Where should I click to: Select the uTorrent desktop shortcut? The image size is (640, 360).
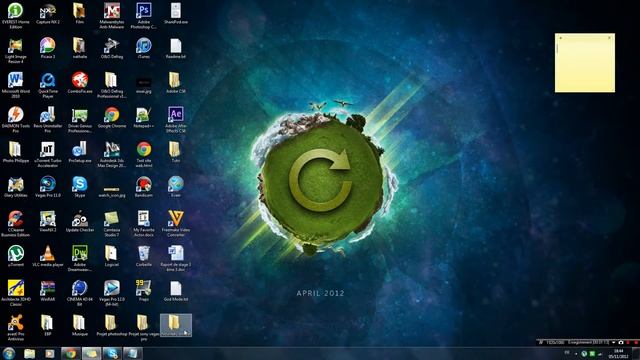[16, 256]
